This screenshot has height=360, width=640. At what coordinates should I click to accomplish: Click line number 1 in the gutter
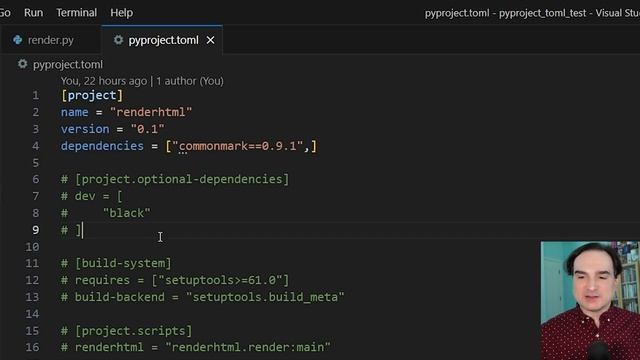(x=36, y=96)
